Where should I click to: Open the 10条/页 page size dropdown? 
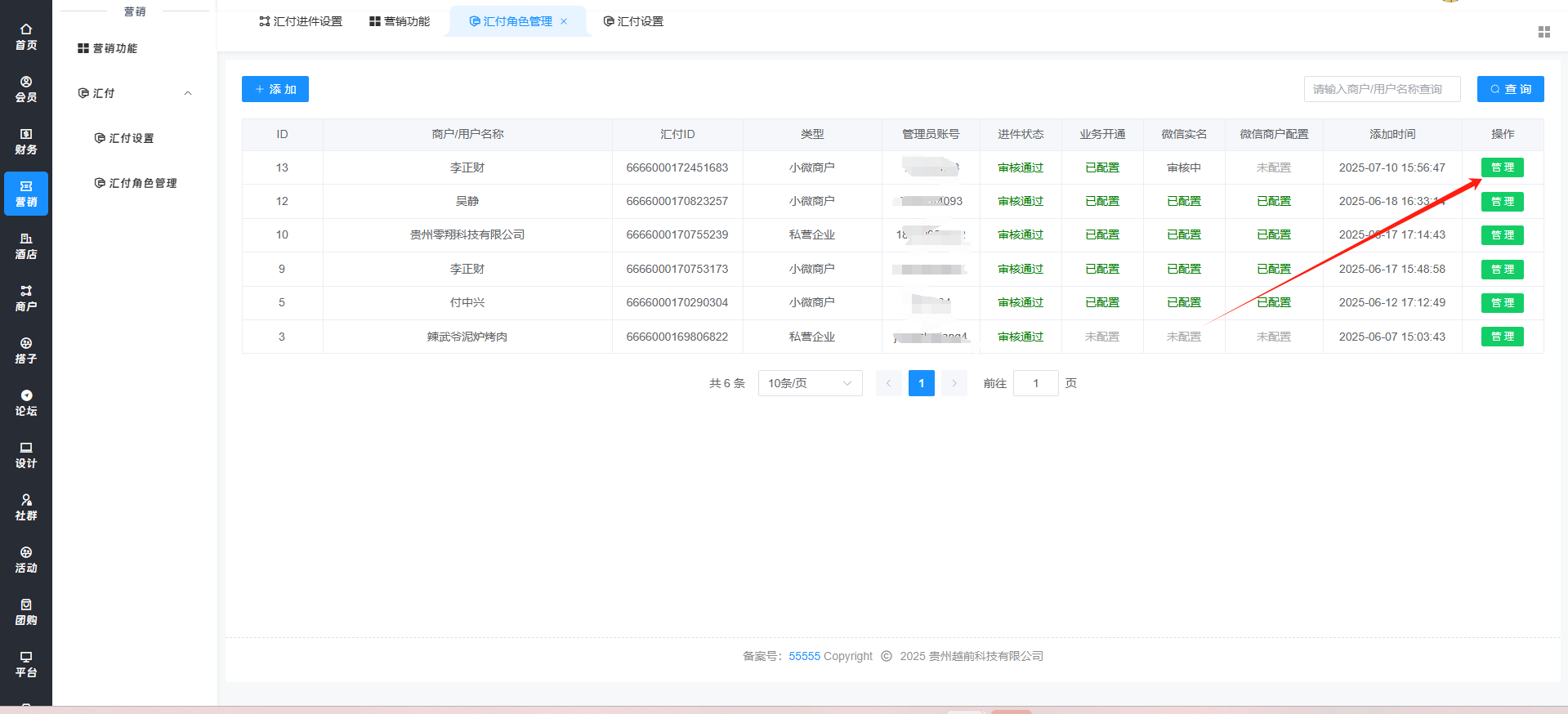coord(810,383)
